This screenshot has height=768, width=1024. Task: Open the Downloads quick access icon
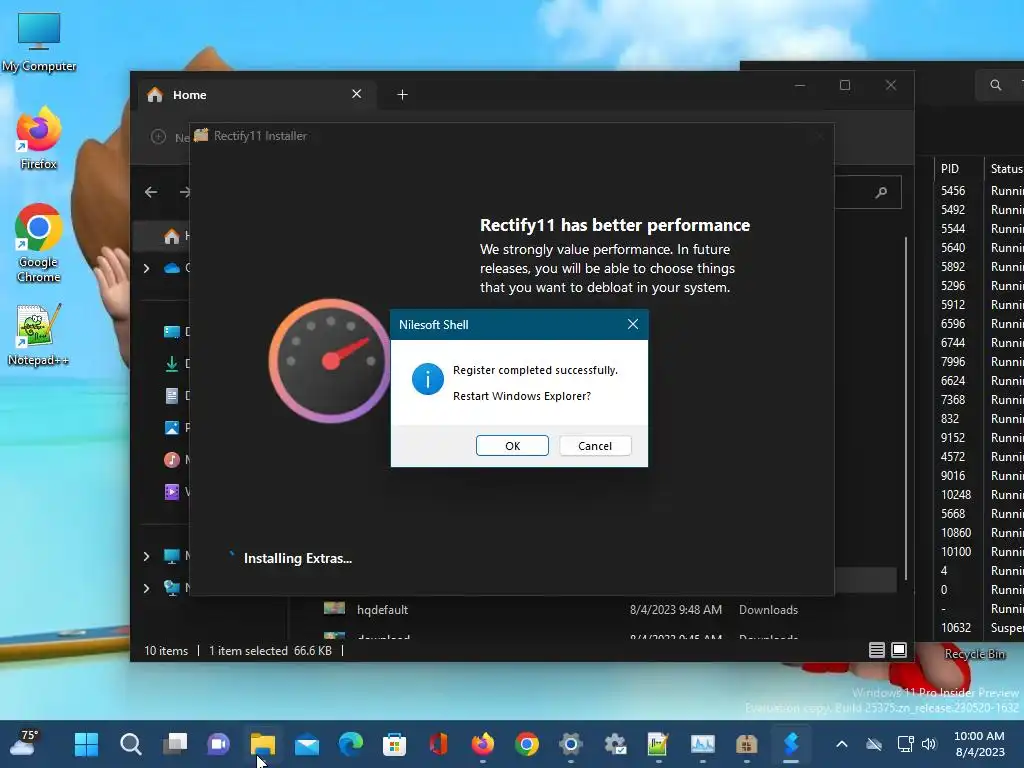(x=172, y=364)
